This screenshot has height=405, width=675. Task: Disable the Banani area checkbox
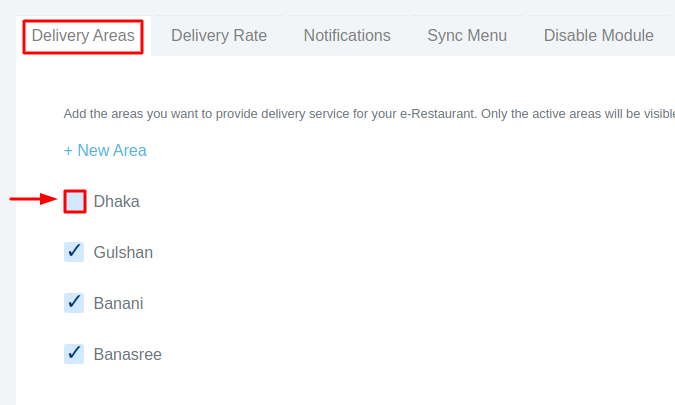click(x=74, y=302)
